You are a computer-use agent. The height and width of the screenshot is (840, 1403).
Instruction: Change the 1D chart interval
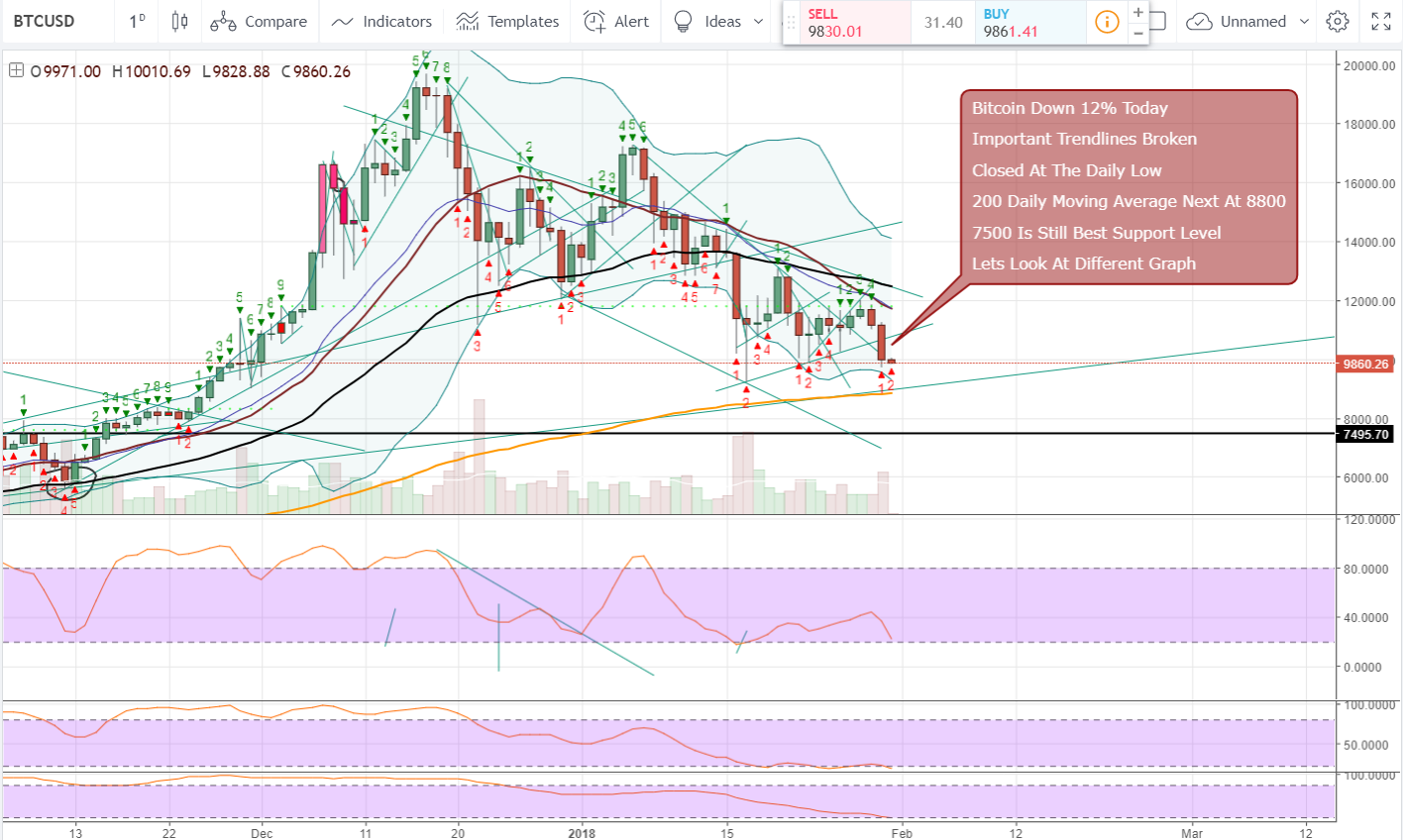pos(138,21)
